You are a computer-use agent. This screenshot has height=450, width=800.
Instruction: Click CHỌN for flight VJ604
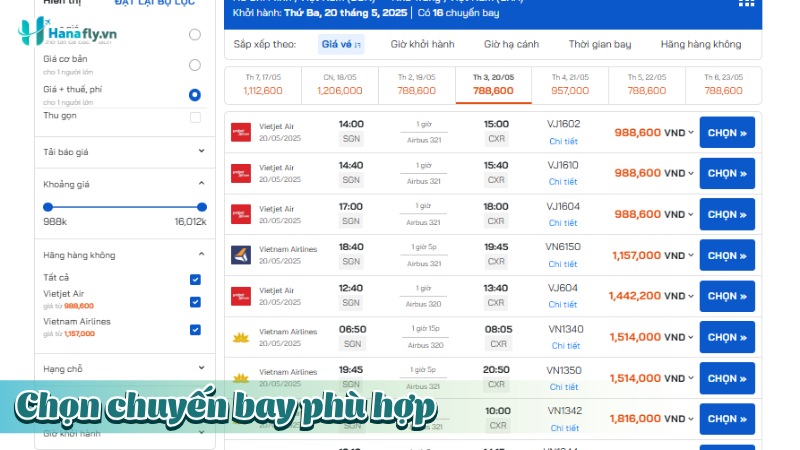pyautogui.click(x=727, y=296)
